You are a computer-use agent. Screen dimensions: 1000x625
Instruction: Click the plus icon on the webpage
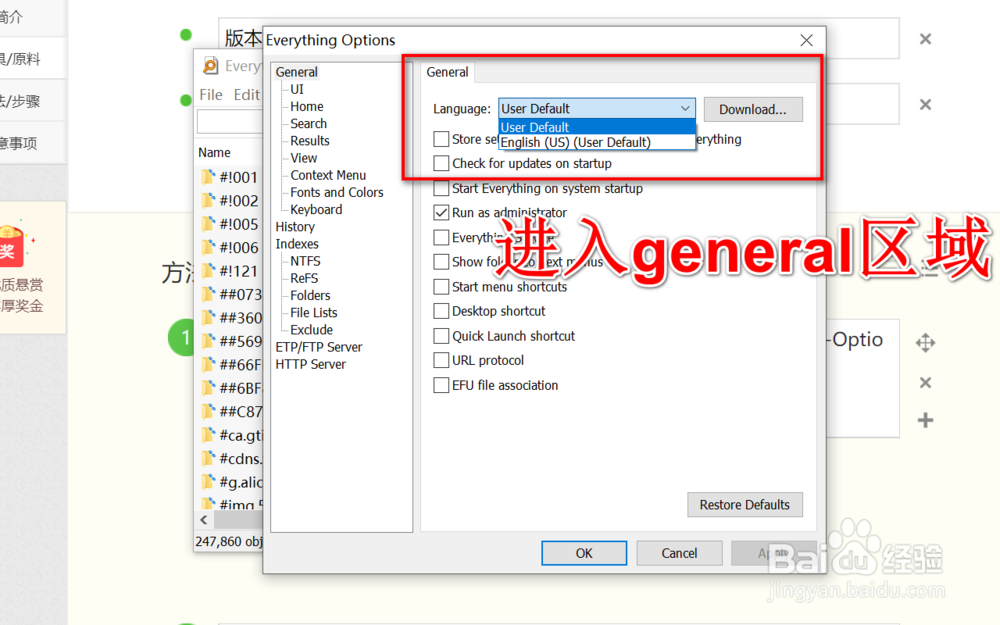coord(925,420)
